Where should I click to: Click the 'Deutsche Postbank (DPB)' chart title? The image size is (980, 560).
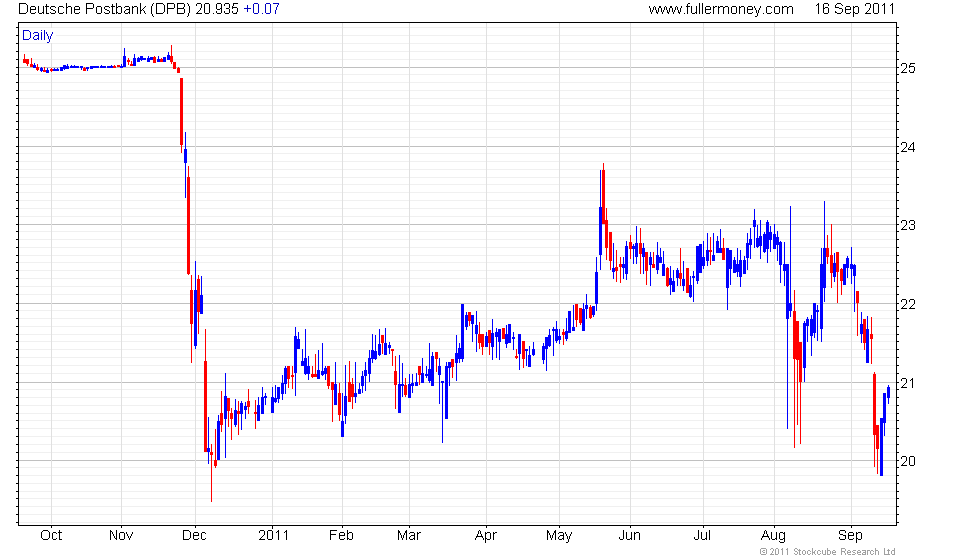click(x=104, y=9)
